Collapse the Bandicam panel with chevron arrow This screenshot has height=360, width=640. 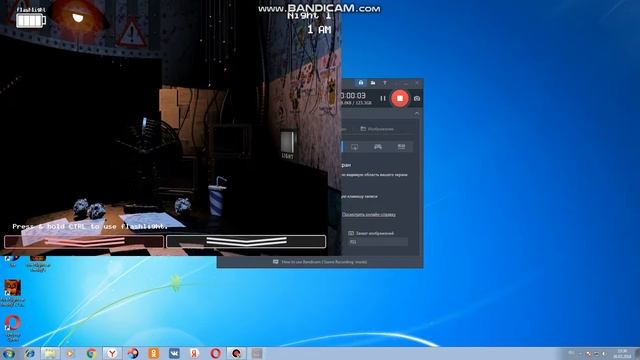tap(417, 113)
